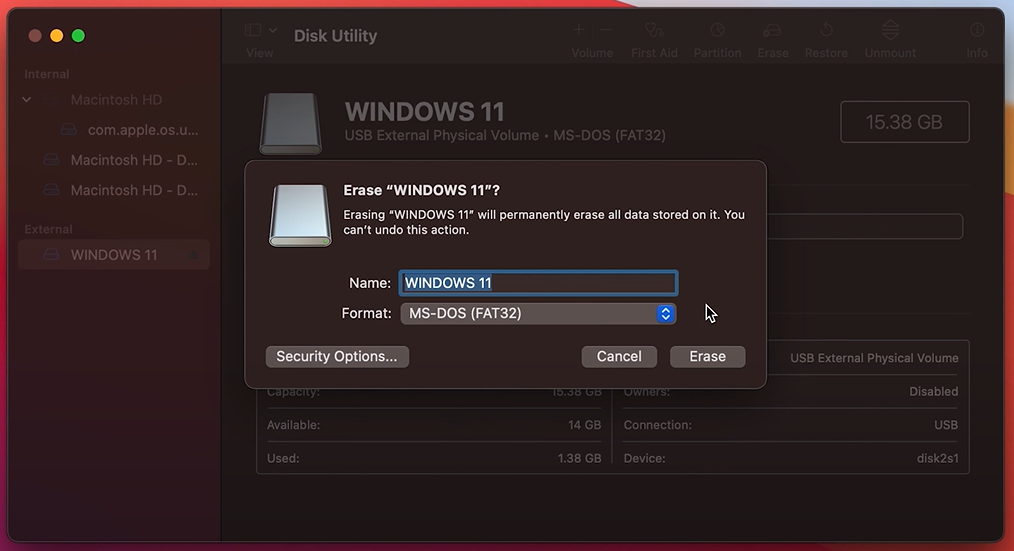The height and width of the screenshot is (551, 1014).
Task: Select Macintosh HD in the sidebar
Action: coord(114,100)
